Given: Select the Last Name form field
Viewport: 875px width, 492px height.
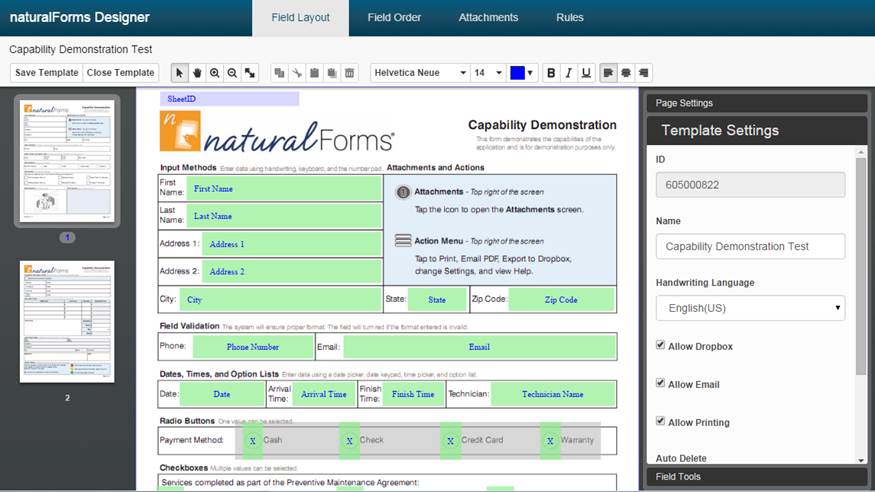Looking at the screenshot, I should pyautogui.click(x=284, y=216).
